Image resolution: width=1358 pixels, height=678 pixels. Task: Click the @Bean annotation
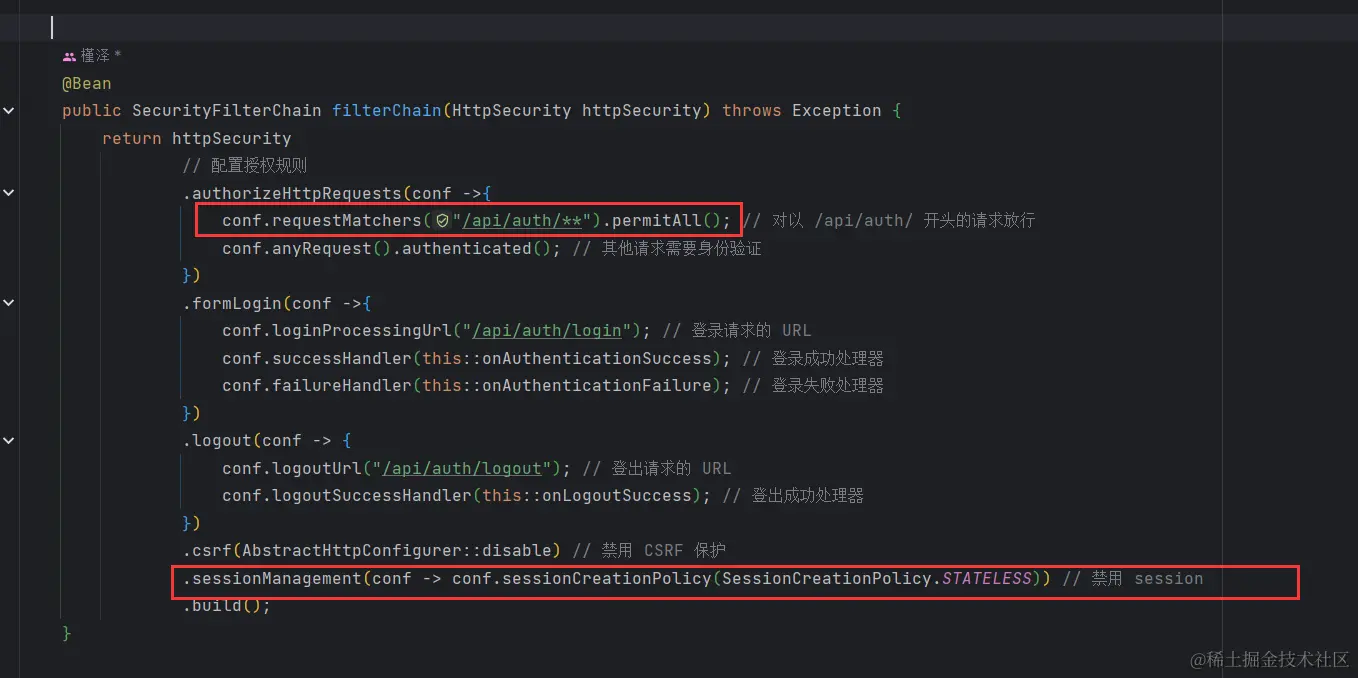87,84
